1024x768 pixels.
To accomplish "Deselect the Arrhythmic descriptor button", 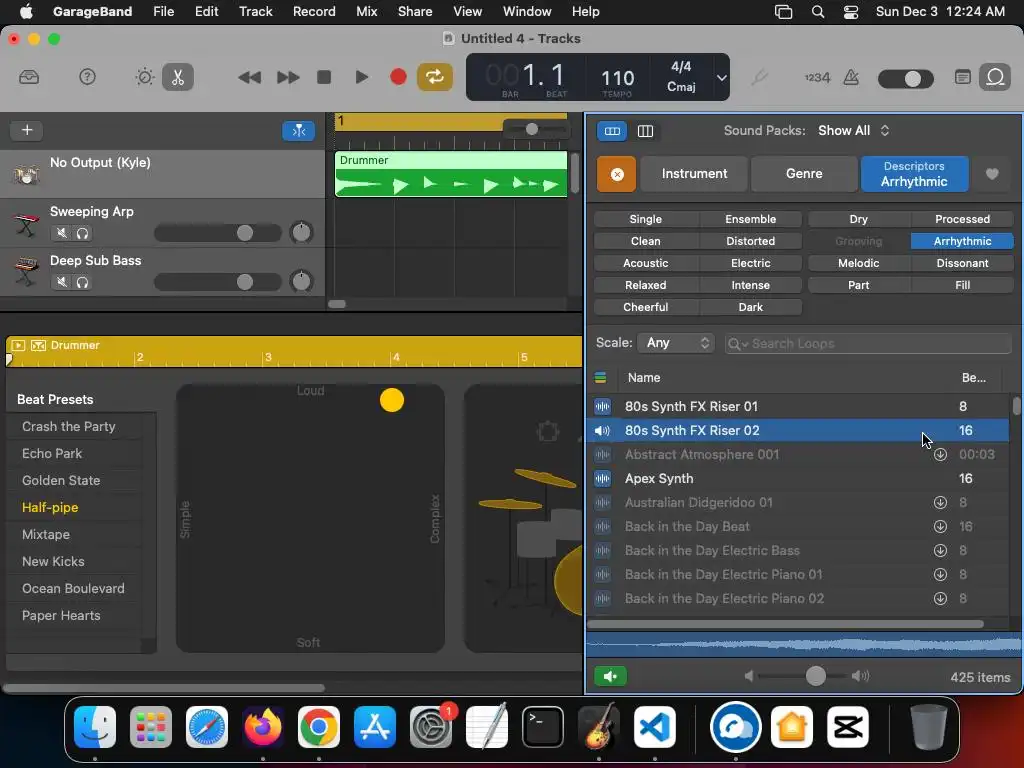I will pos(962,242).
